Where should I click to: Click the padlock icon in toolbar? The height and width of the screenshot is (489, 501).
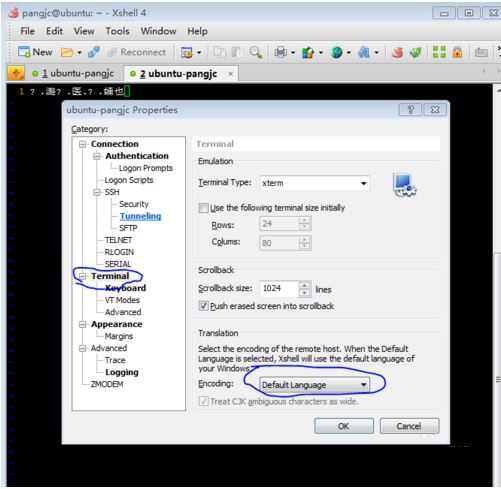pyautogui.click(x=457, y=52)
